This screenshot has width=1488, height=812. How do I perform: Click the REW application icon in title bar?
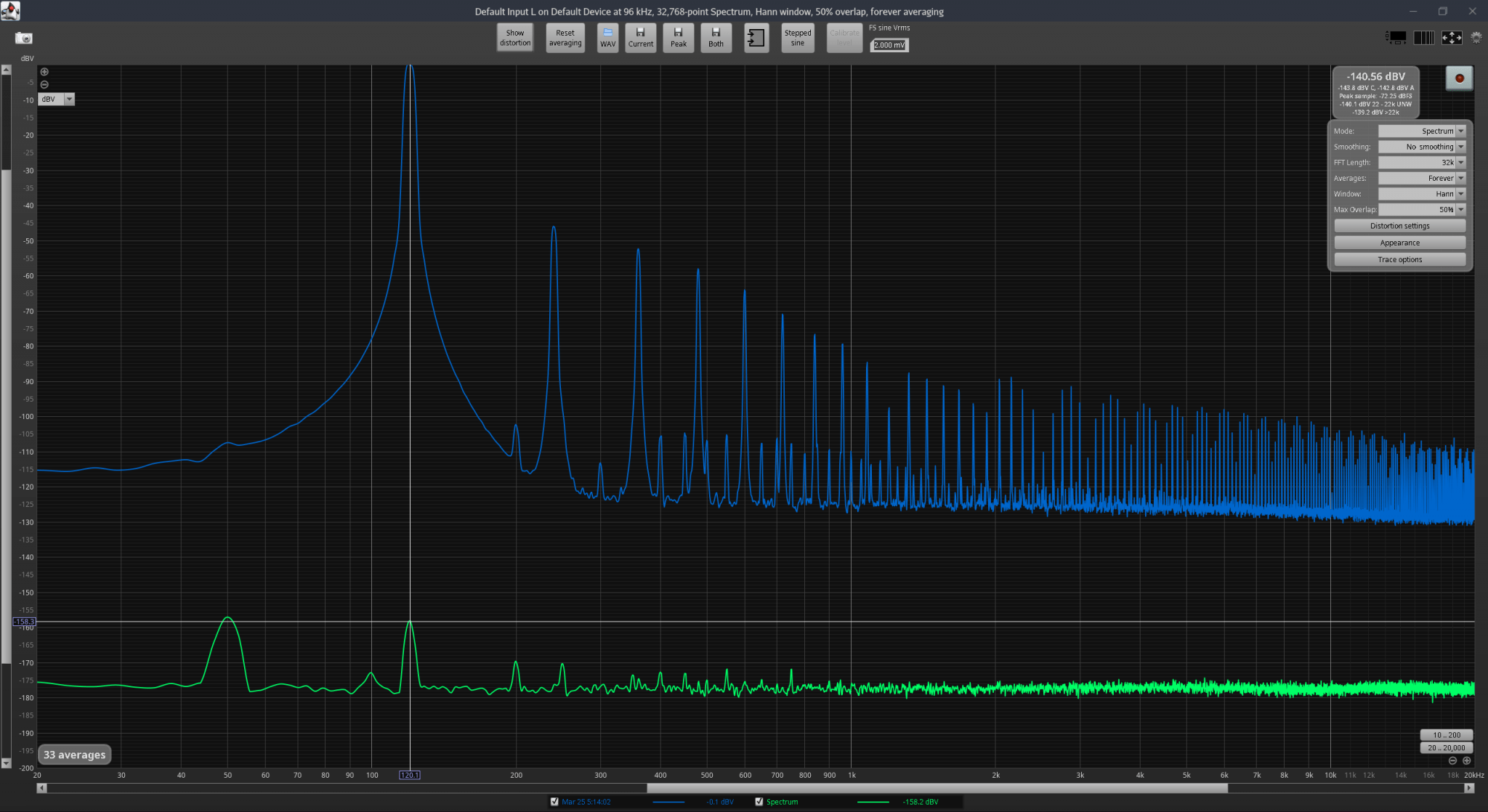click(10, 11)
